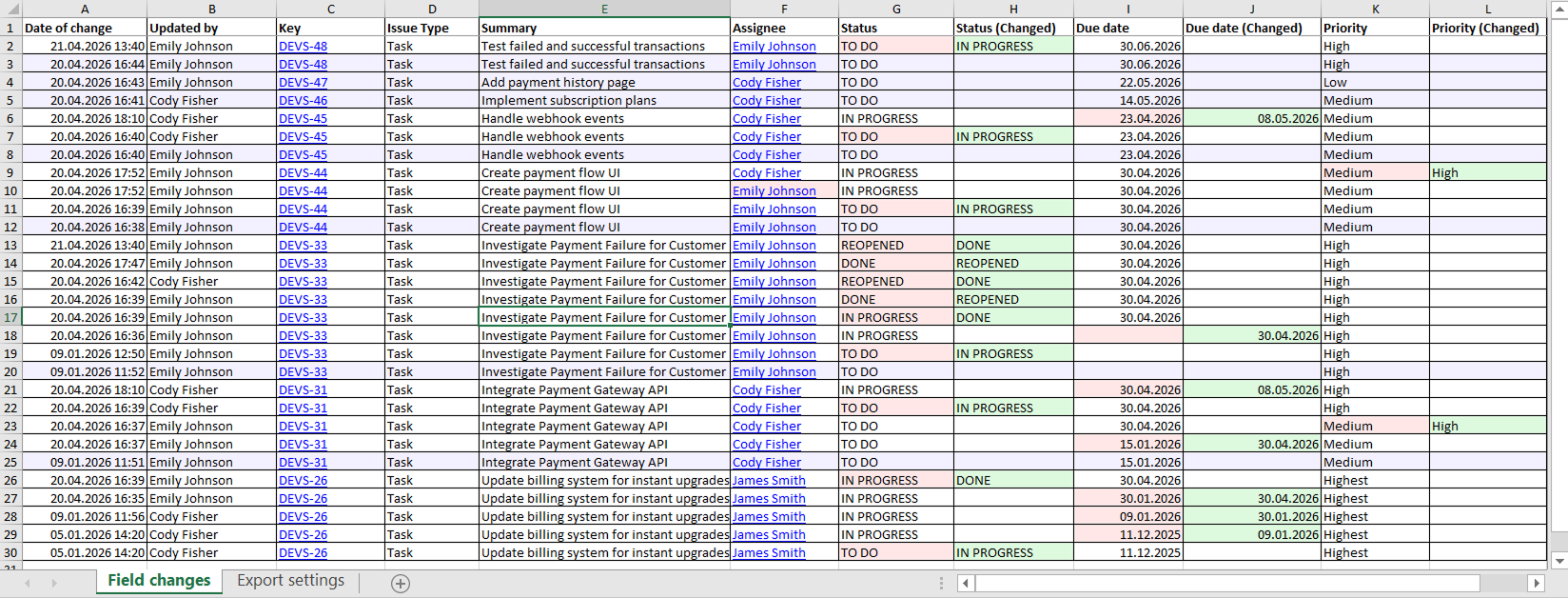Image resolution: width=1568 pixels, height=598 pixels.
Task: Open DEVS-48 link in row 2
Action: point(303,46)
